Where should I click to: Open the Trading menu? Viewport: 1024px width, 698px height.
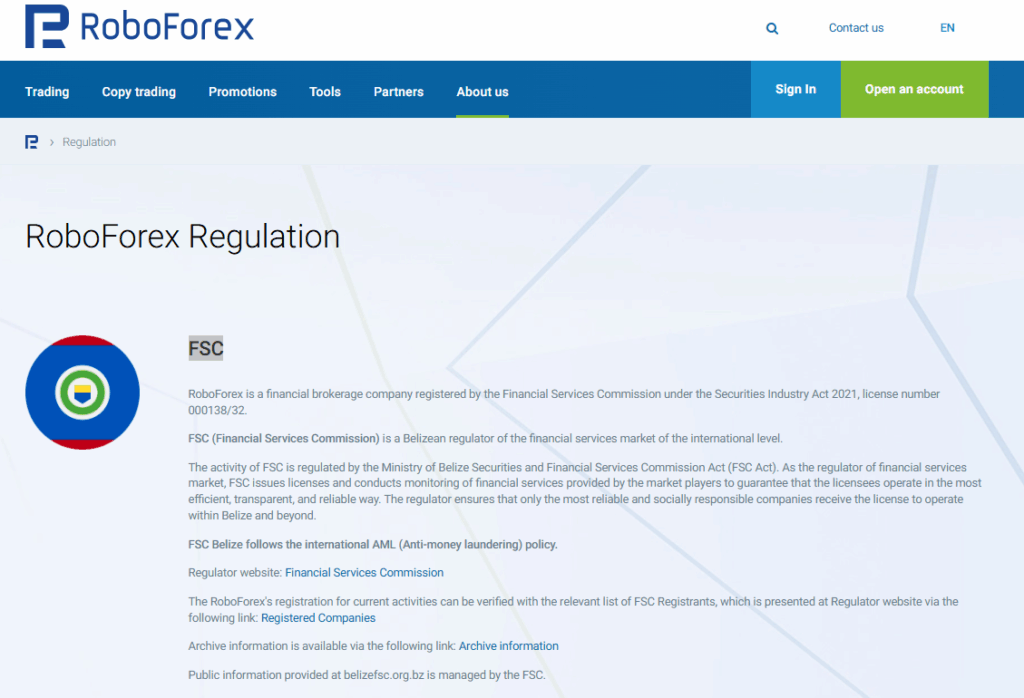pos(47,91)
